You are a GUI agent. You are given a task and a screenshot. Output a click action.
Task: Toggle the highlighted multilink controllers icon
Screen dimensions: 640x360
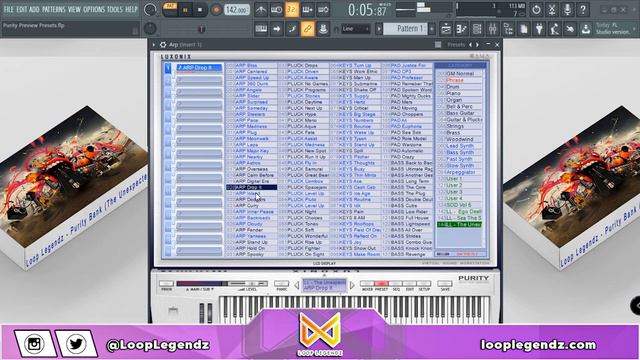click(x=307, y=29)
